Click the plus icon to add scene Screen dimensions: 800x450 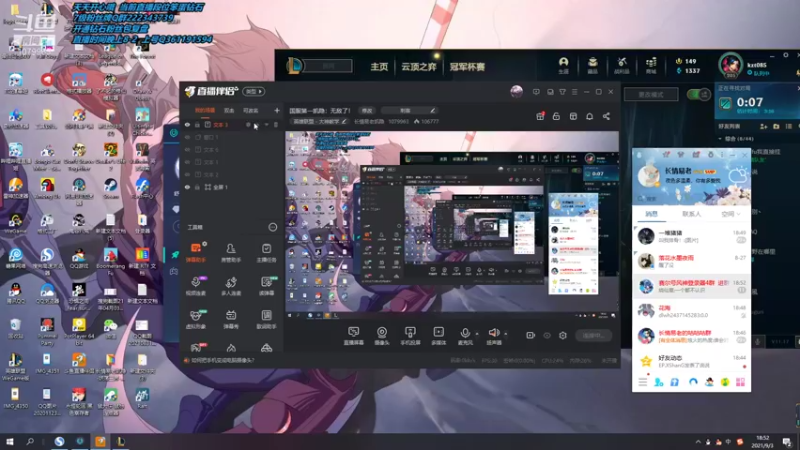[x=277, y=110]
